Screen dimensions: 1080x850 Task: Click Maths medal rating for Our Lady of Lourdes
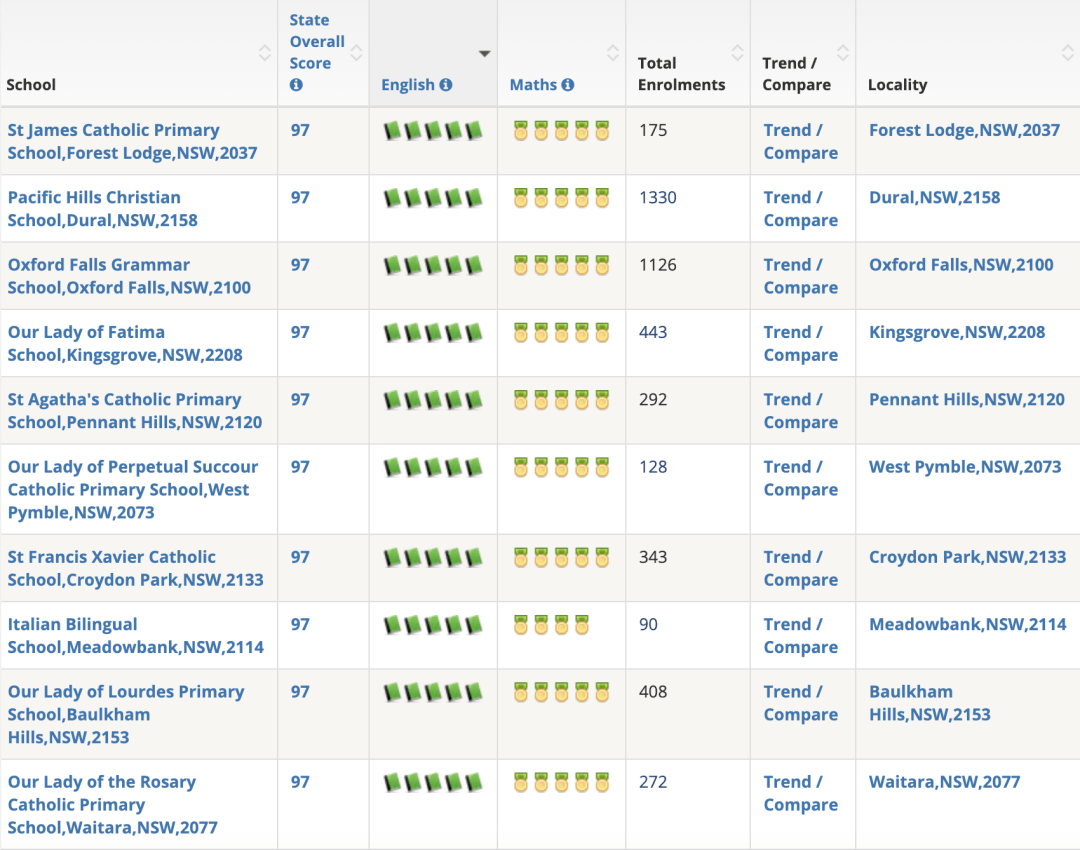click(561, 692)
